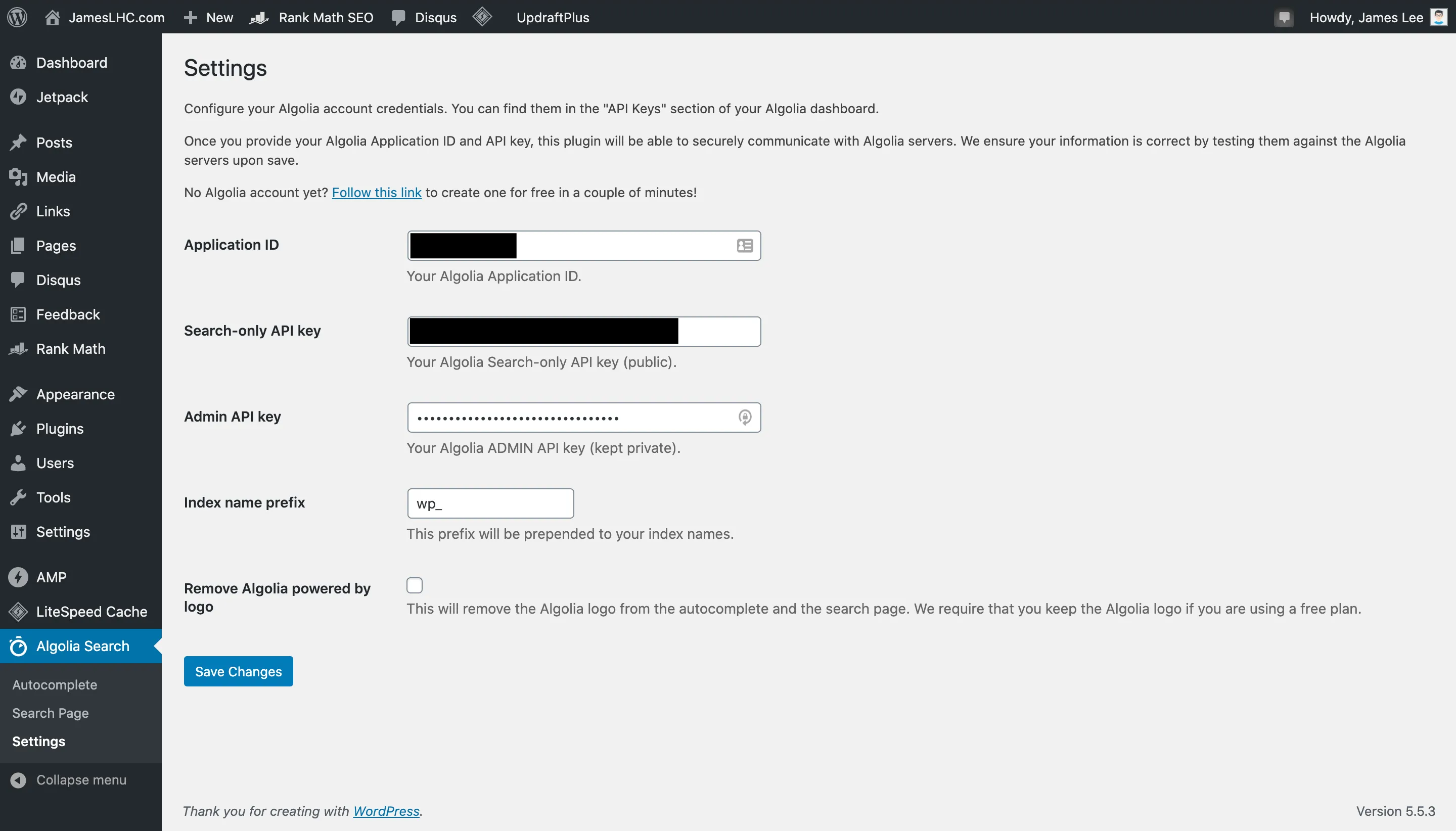Click the Links menu label
1456x831 pixels.
pyautogui.click(x=53, y=211)
